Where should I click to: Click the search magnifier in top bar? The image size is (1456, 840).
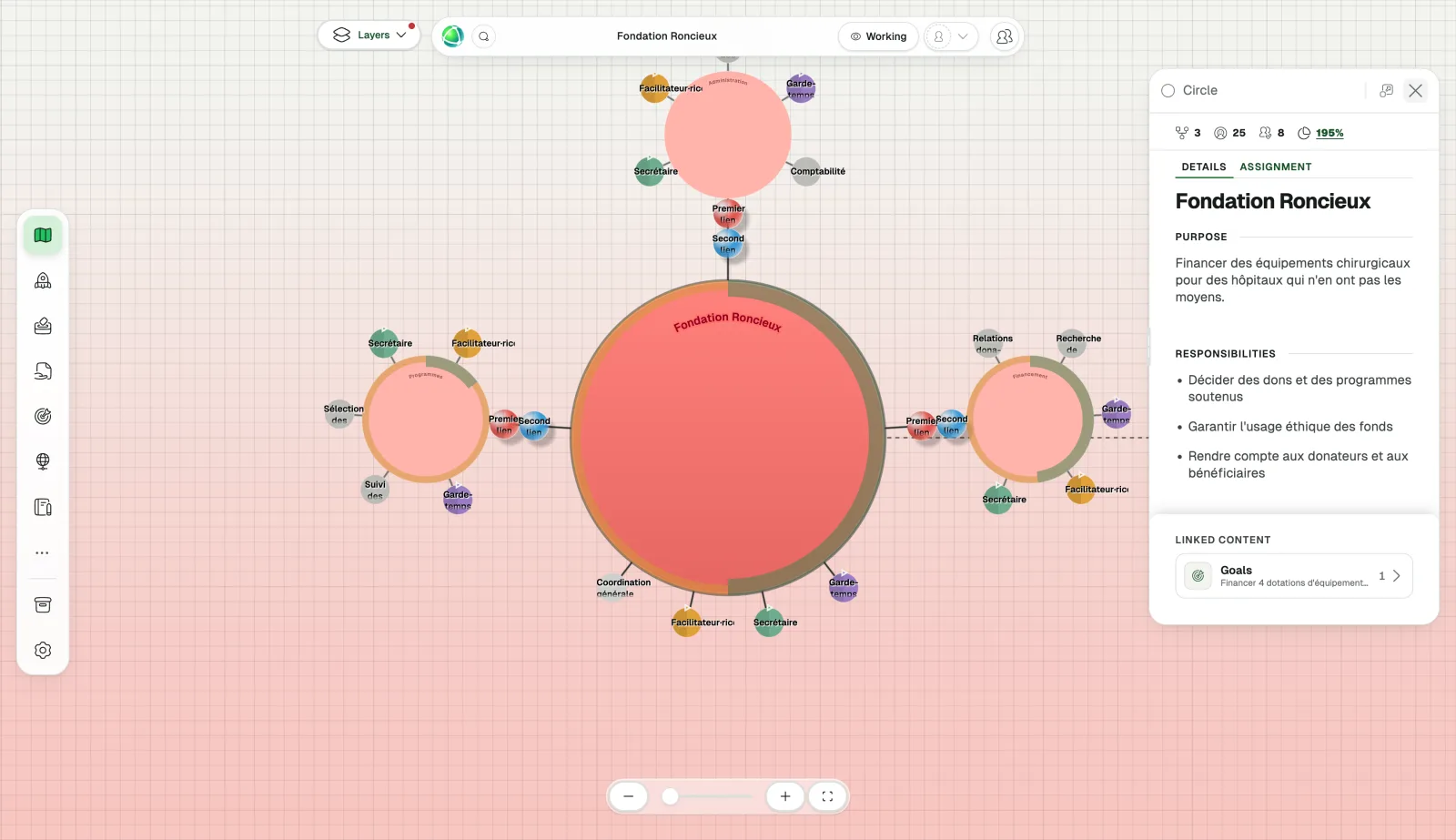[484, 36]
